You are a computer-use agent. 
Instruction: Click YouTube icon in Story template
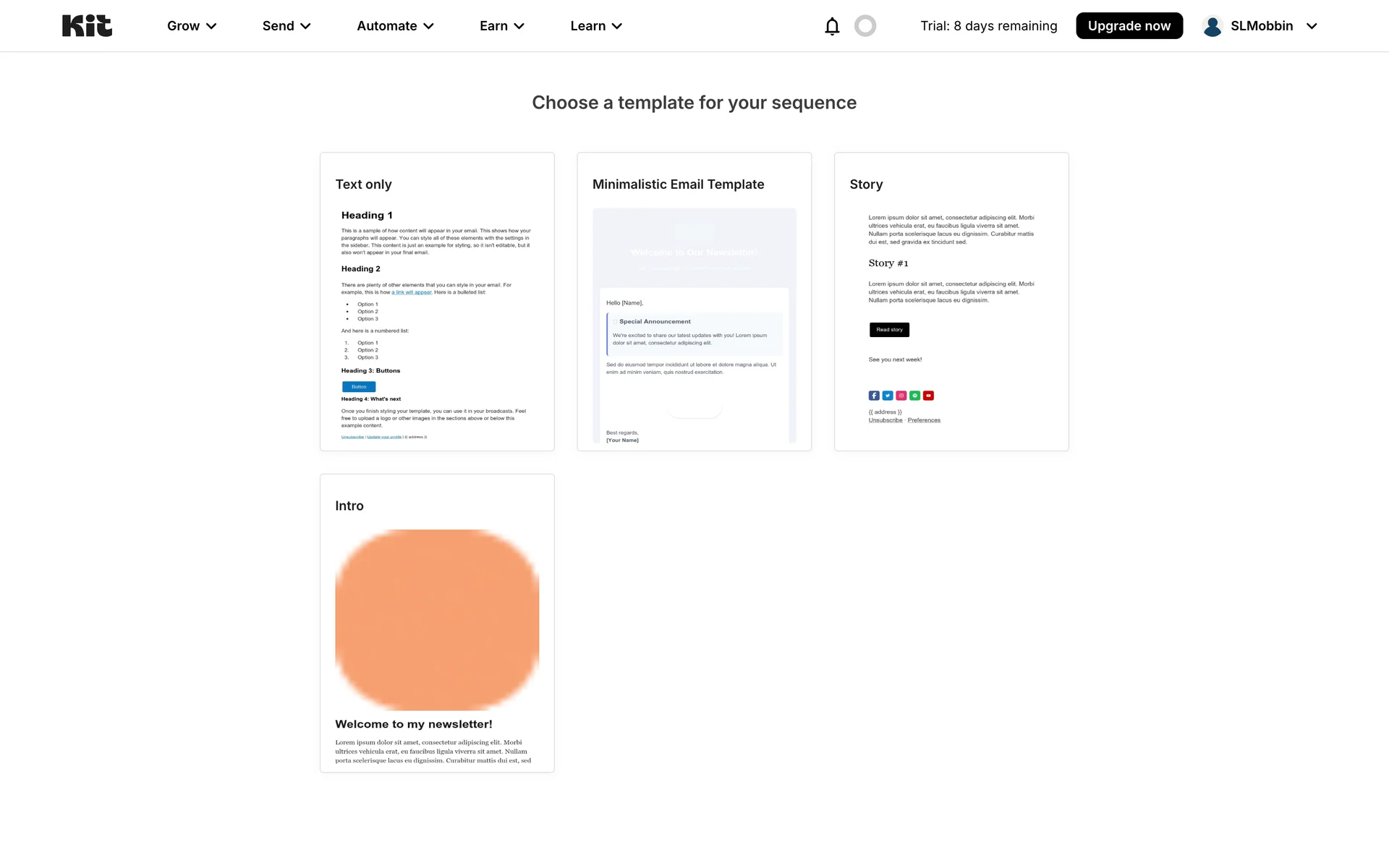929,396
